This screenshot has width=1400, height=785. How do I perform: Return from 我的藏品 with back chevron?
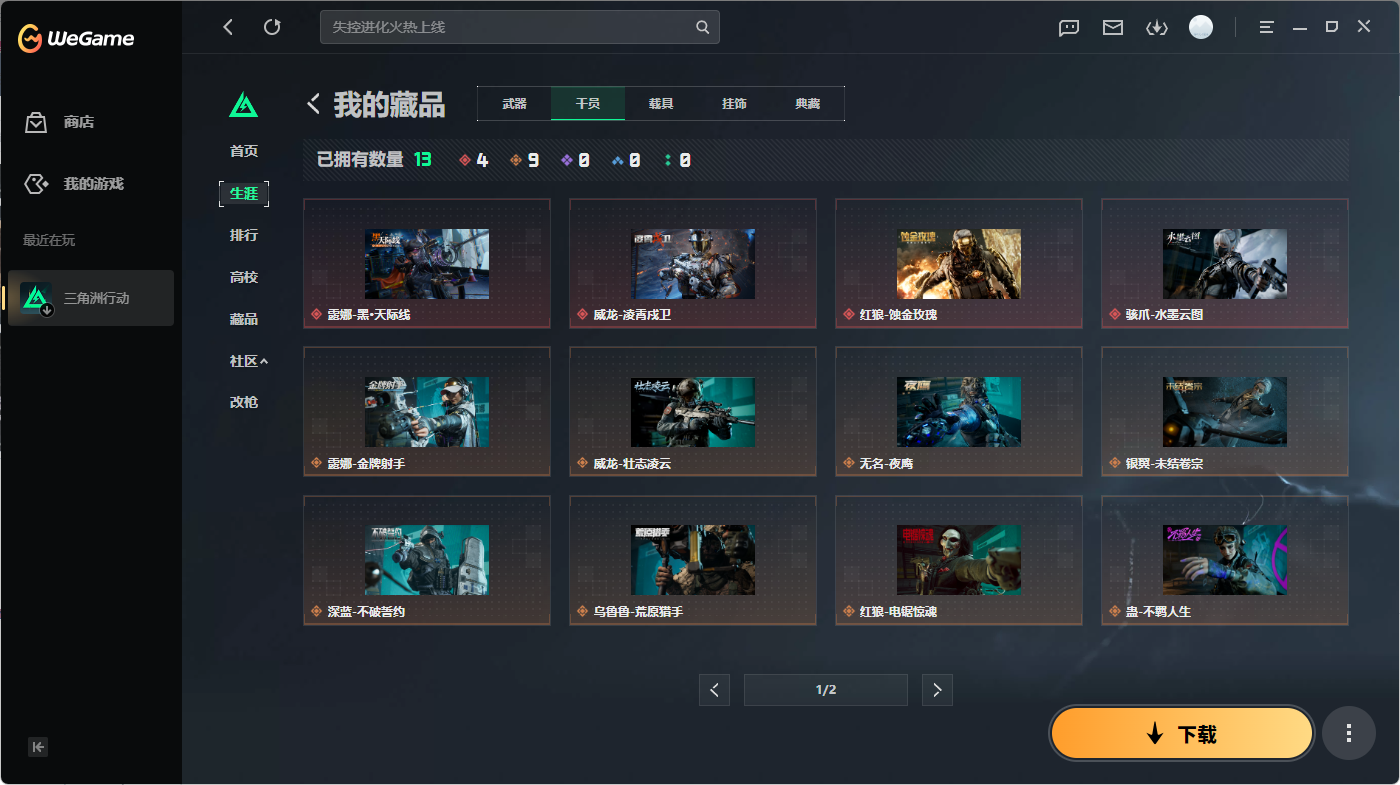(x=314, y=104)
